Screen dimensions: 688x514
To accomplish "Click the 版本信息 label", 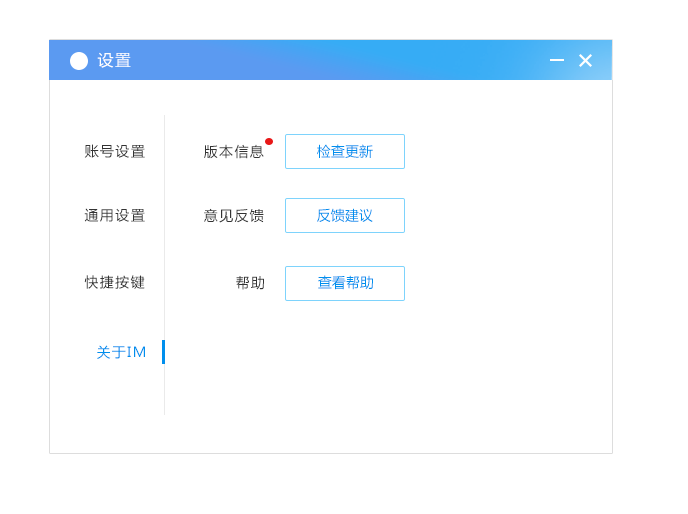I will tap(233, 152).
